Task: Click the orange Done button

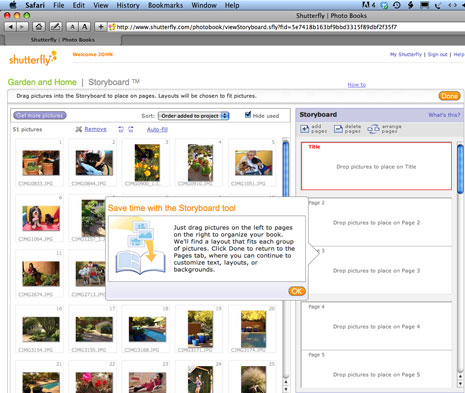Action: pos(449,96)
